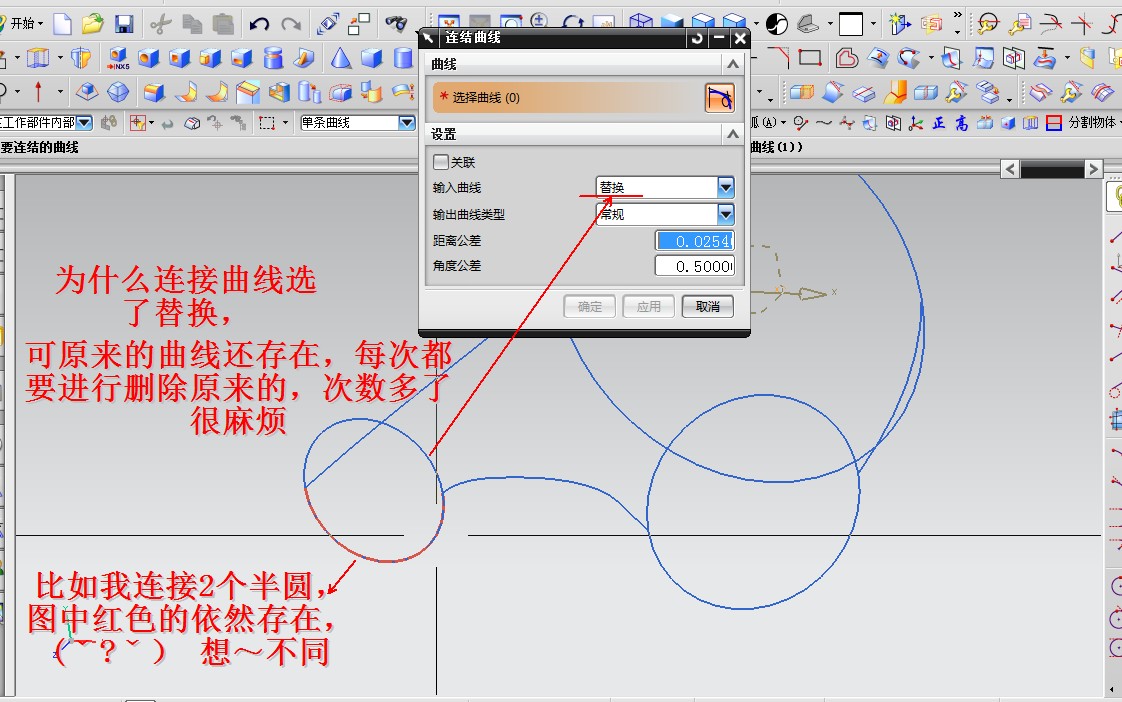Screen dimensions: 1122x702
Task: Click the WCS coordinate axes icon
Action: click(915, 123)
